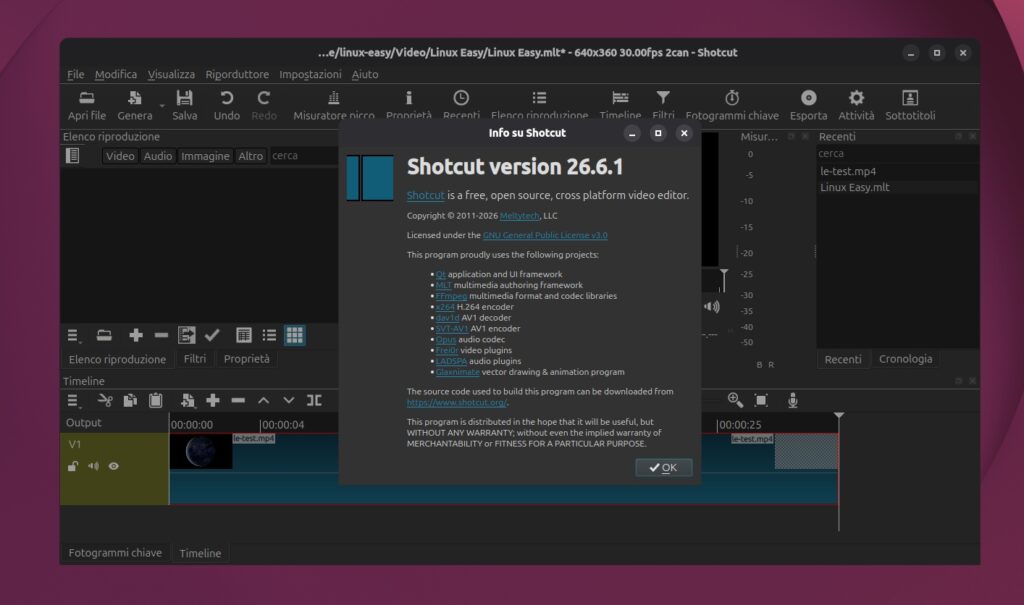This screenshot has height=605, width=1024.
Task: Switch playlist to details view
Action: 244,336
